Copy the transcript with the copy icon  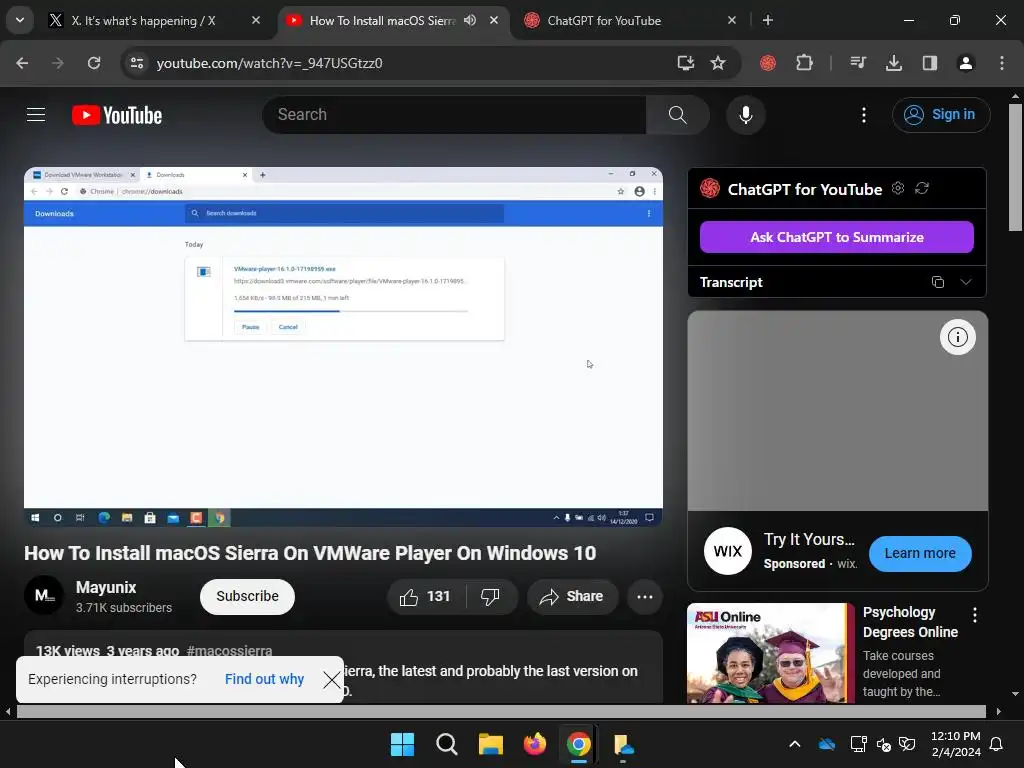coord(938,282)
